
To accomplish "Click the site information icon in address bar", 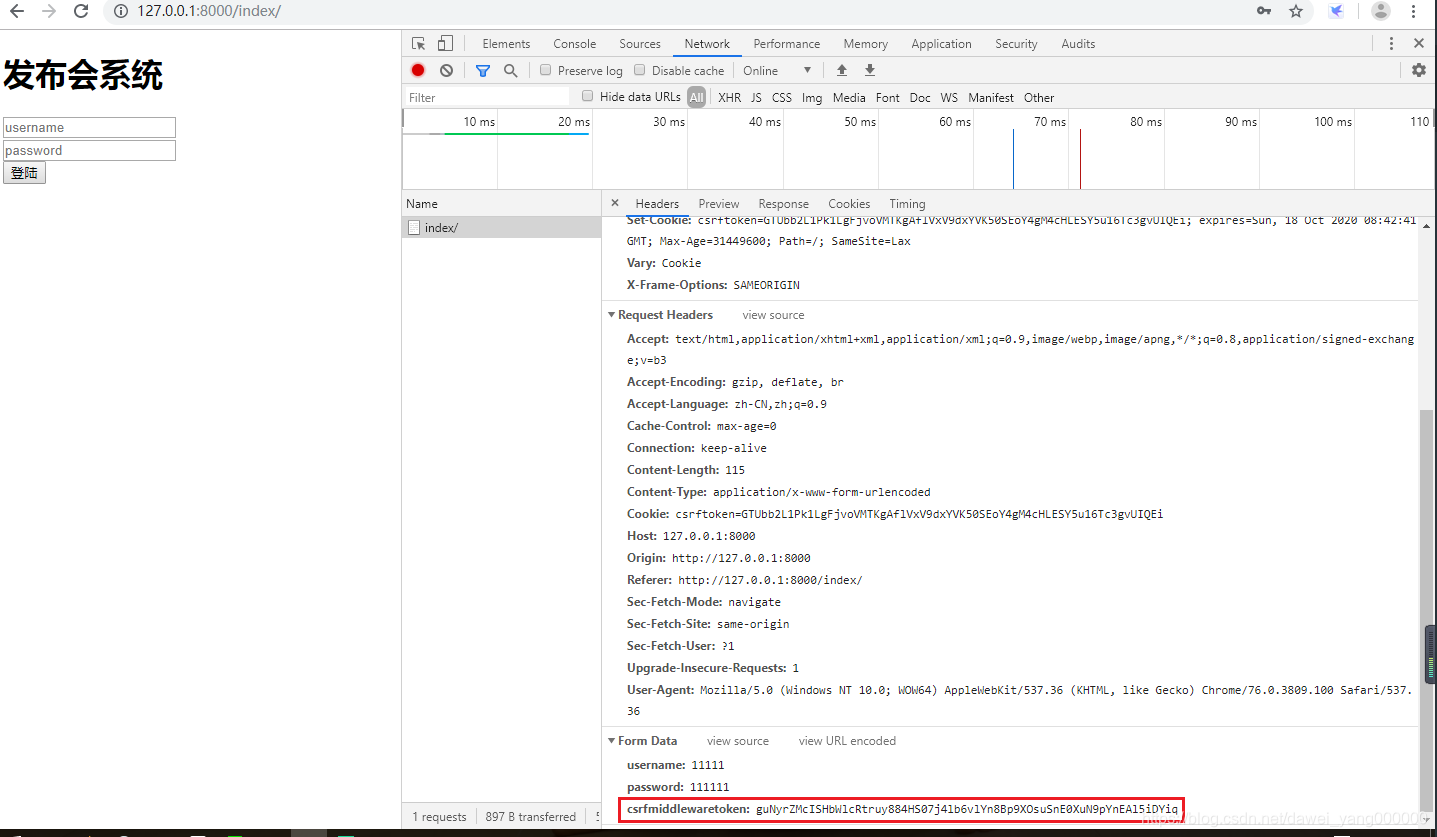I will coord(121,11).
